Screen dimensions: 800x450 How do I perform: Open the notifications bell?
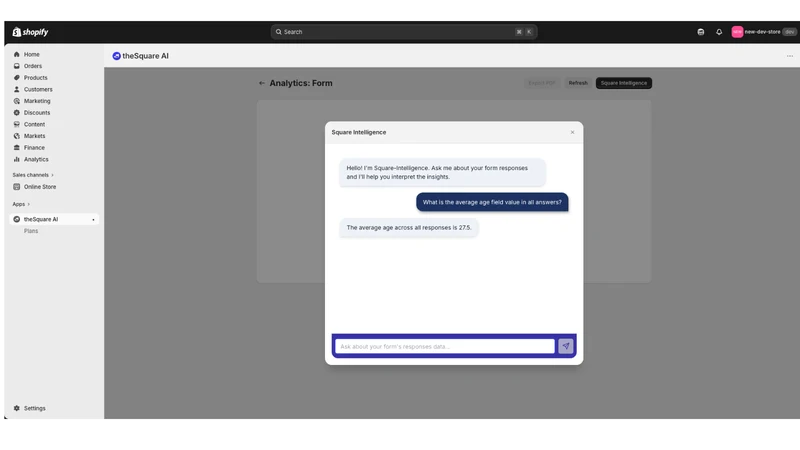click(x=719, y=32)
